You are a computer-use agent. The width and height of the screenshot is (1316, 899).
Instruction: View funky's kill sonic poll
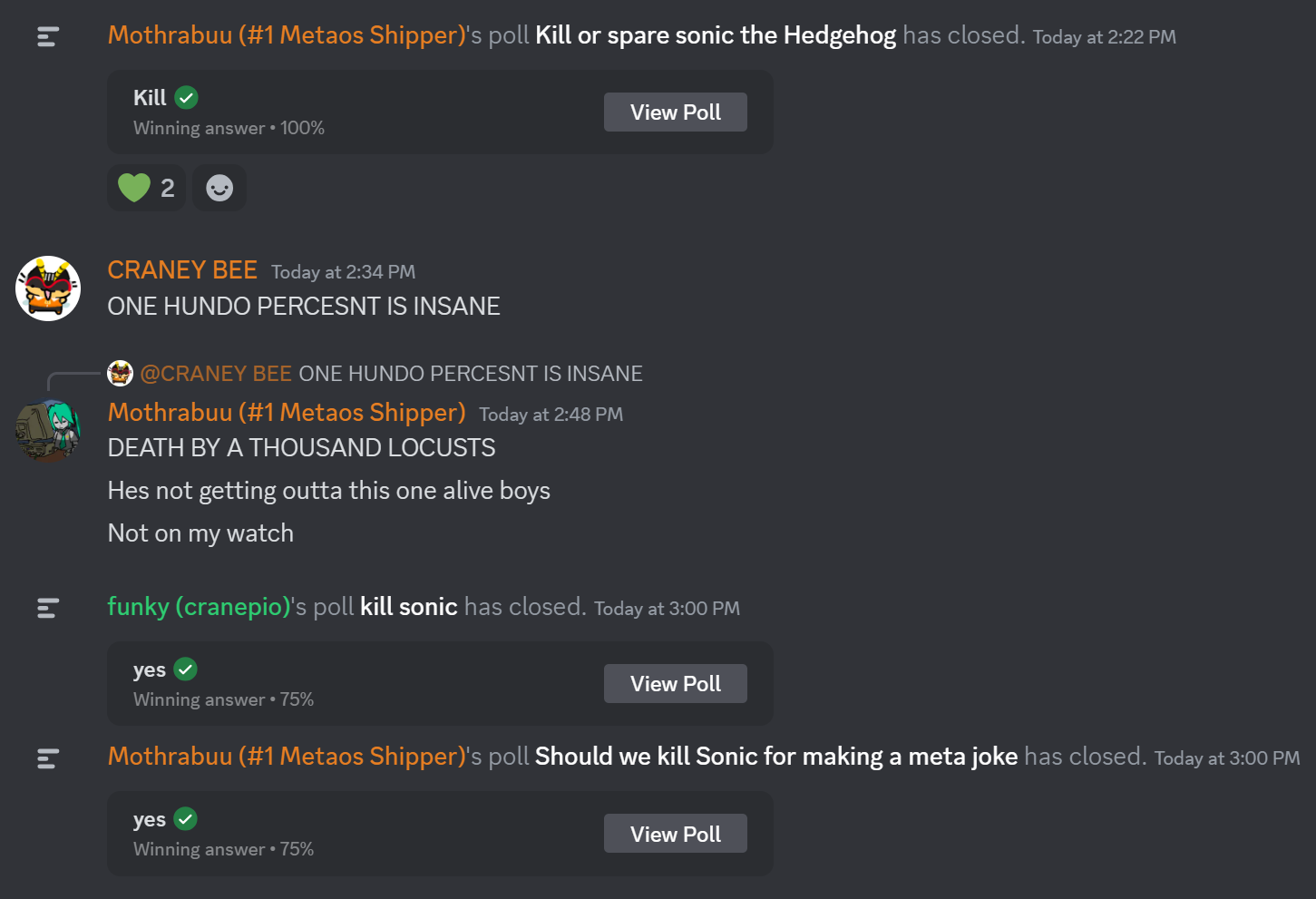coord(676,684)
